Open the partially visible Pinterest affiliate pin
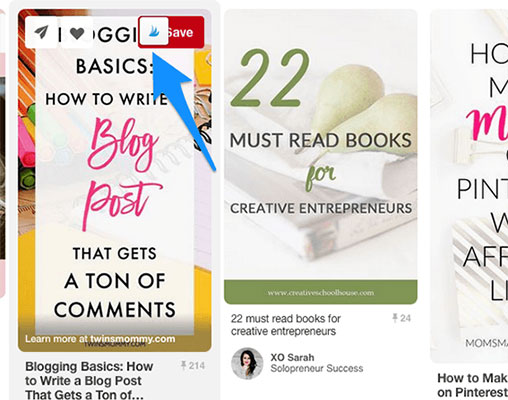The image size is (508, 400). (469, 187)
